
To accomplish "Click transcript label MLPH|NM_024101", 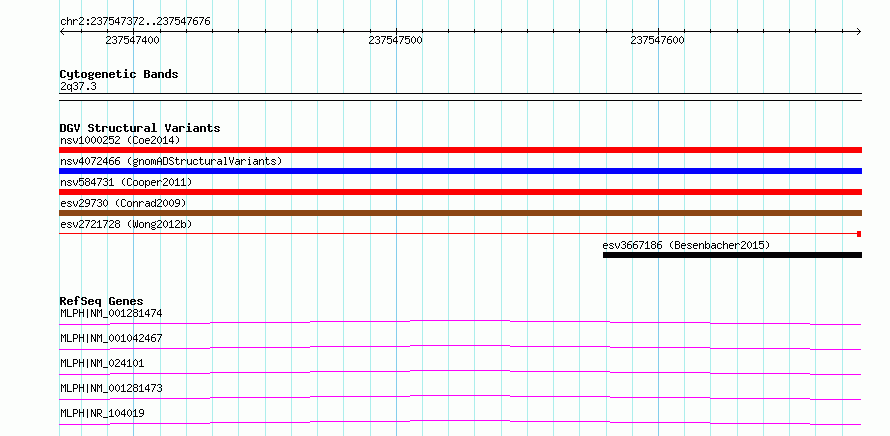I will pyautogui.click(x=102, y=363).
